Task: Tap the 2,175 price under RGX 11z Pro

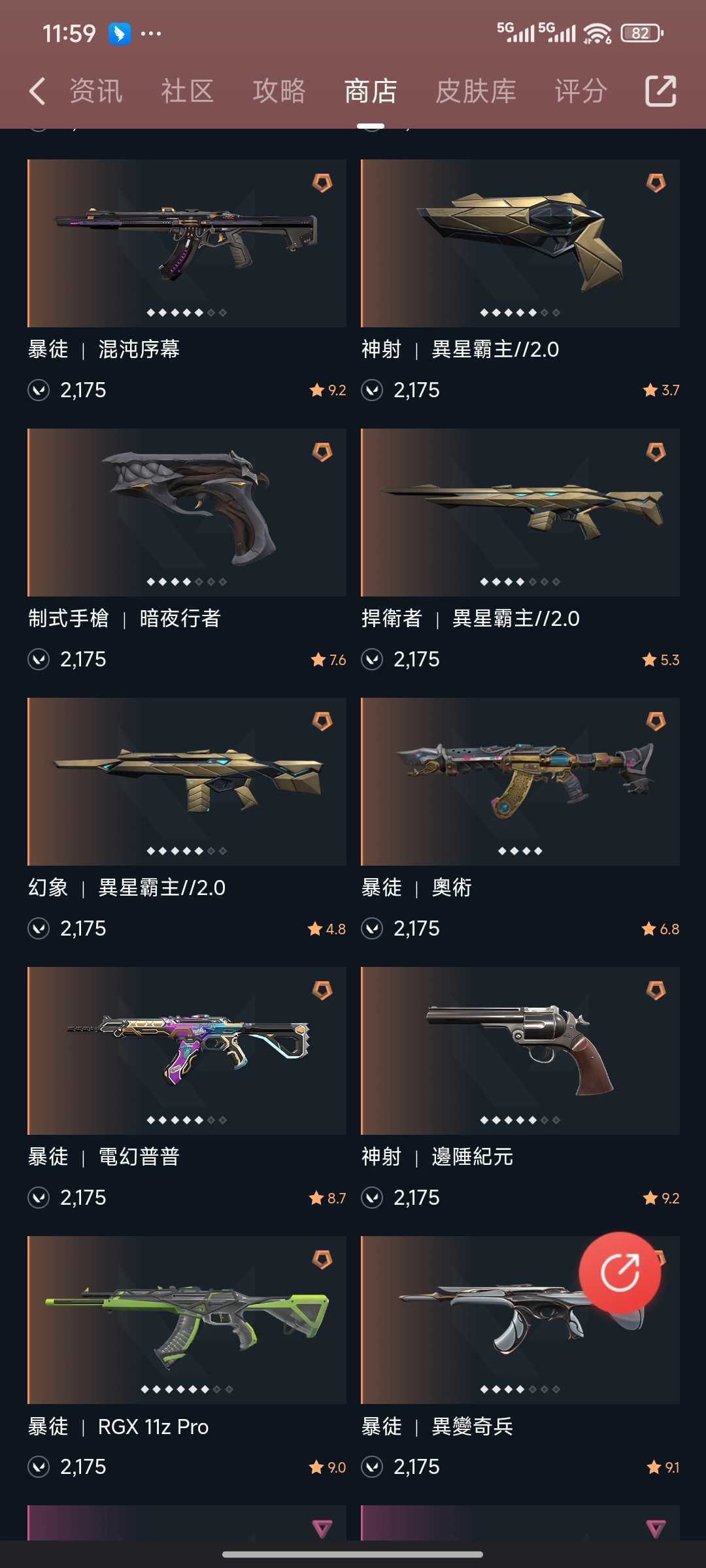Action: (83, 1467)
